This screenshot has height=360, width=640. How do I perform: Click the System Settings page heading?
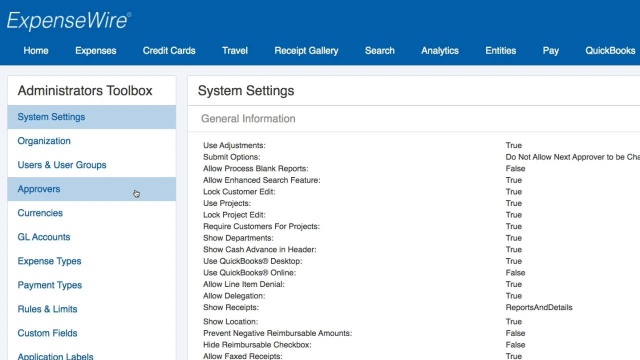click(x=246, y=91)
